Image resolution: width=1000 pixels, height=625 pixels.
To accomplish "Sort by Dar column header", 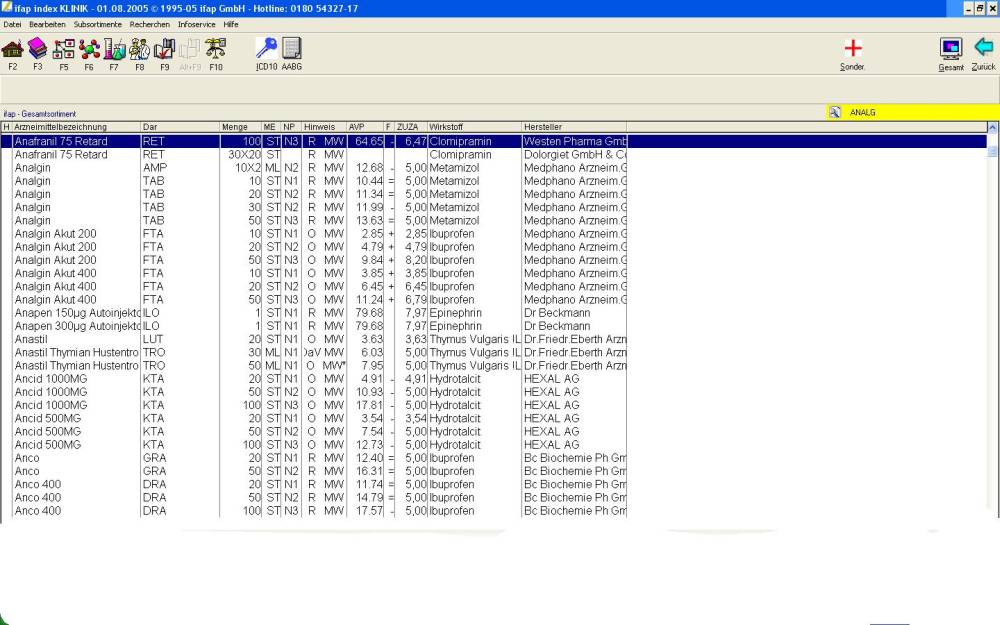I will point(180,127).
